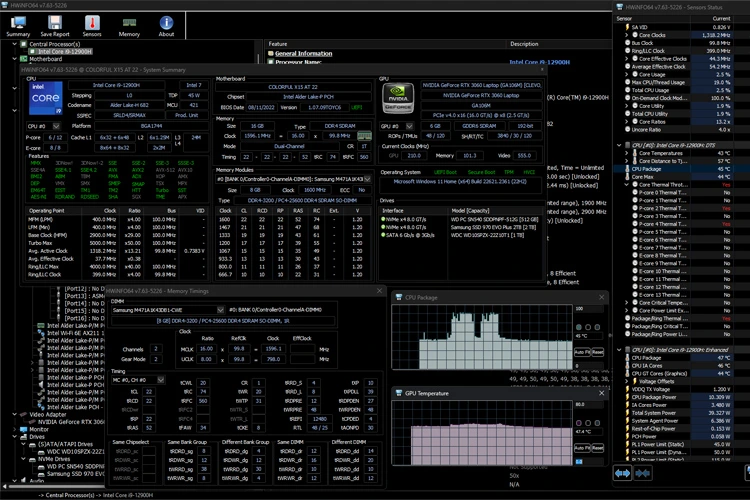The width and height of the screenshot is (750, 500).
Task: Collapse the Central Processor(s) tree node
Action: point(14,44)
